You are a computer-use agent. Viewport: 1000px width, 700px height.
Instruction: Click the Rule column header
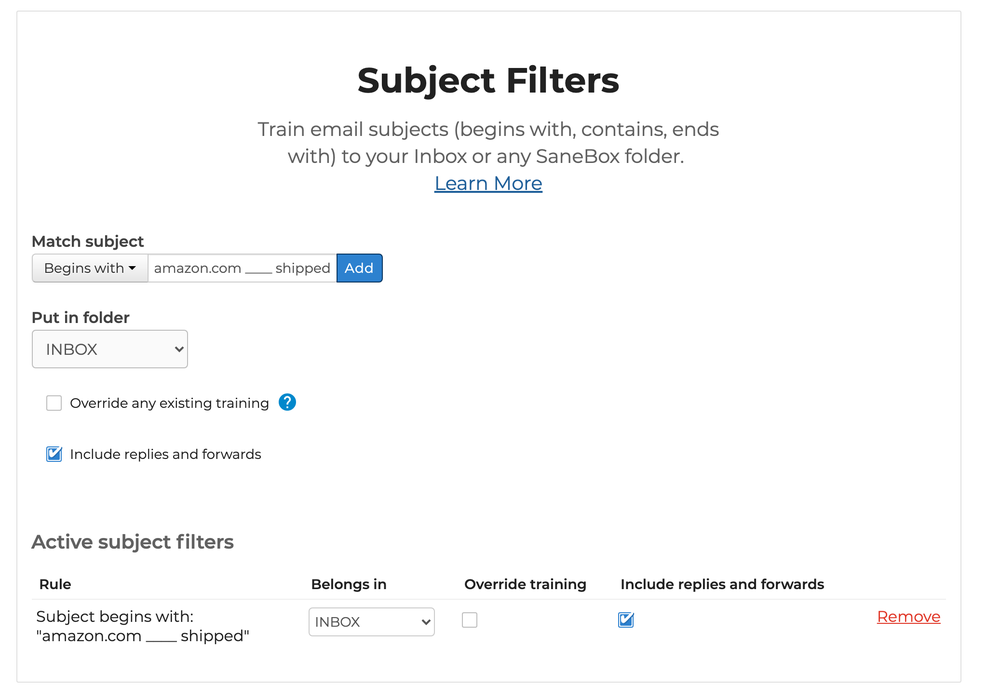coord(55,584)
